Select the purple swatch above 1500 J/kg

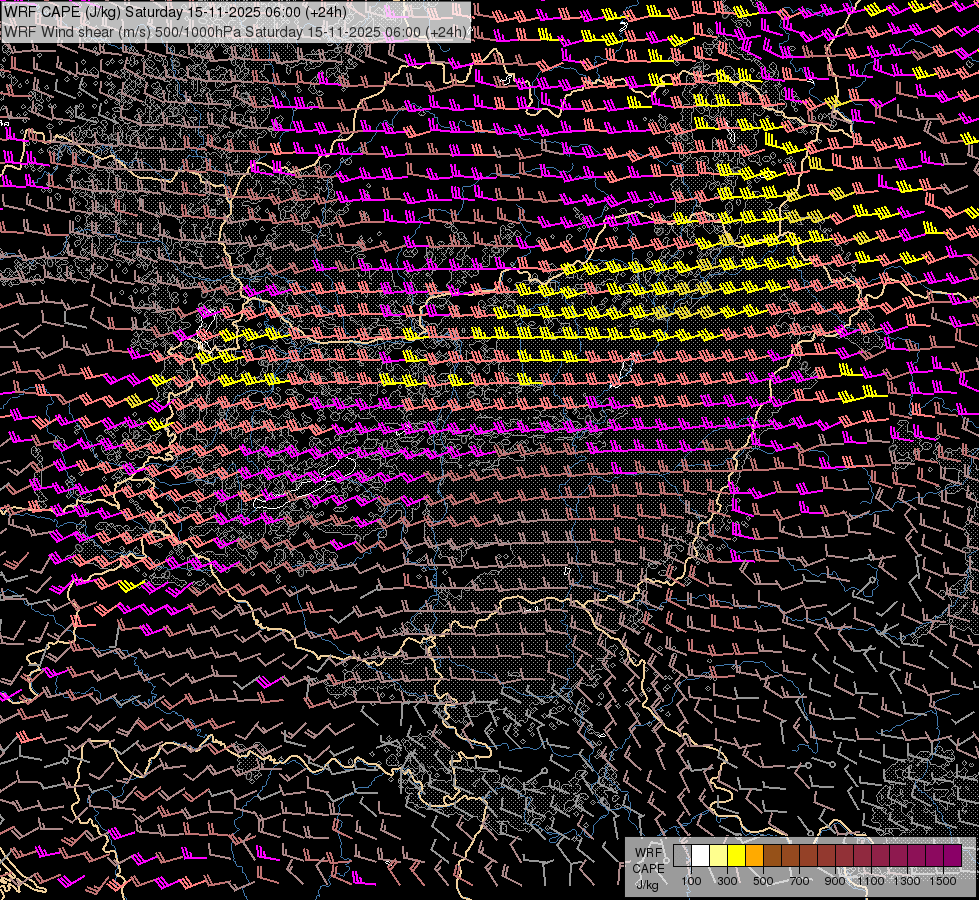(x=952, y=855)
